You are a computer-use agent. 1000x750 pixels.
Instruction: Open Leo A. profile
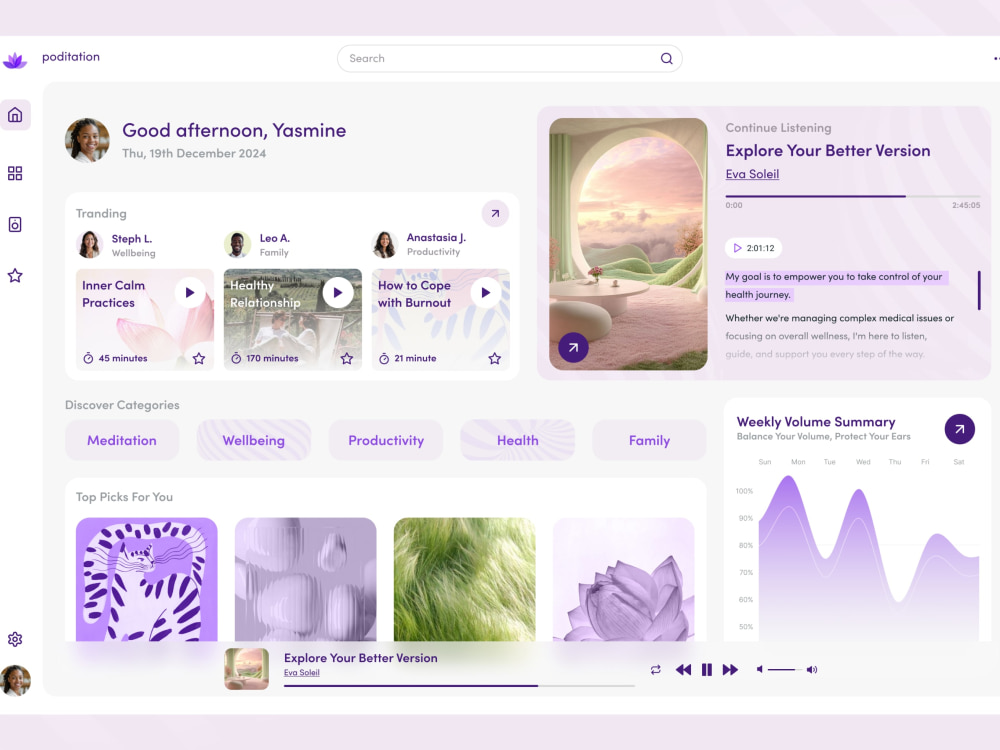[x=258, y=245]
